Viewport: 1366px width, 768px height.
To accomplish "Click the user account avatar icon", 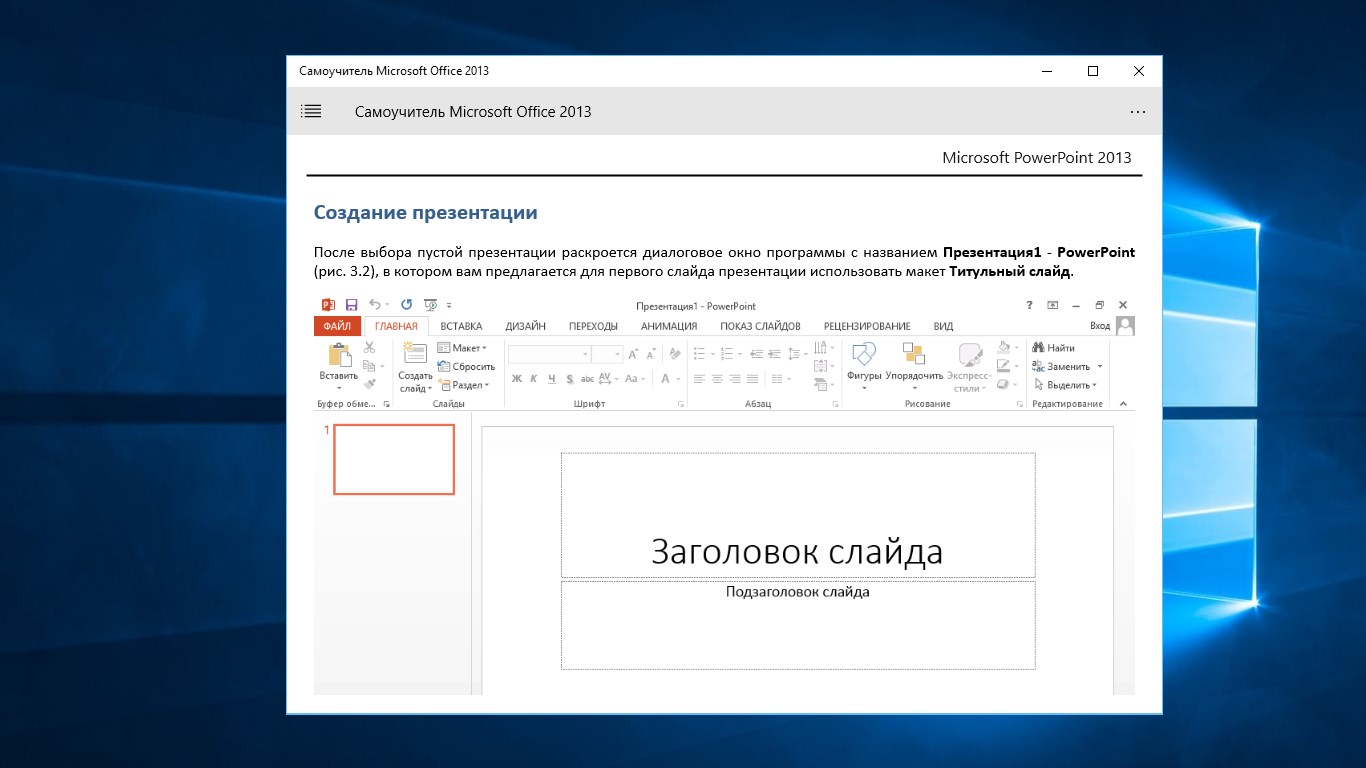I will 1125,326.
